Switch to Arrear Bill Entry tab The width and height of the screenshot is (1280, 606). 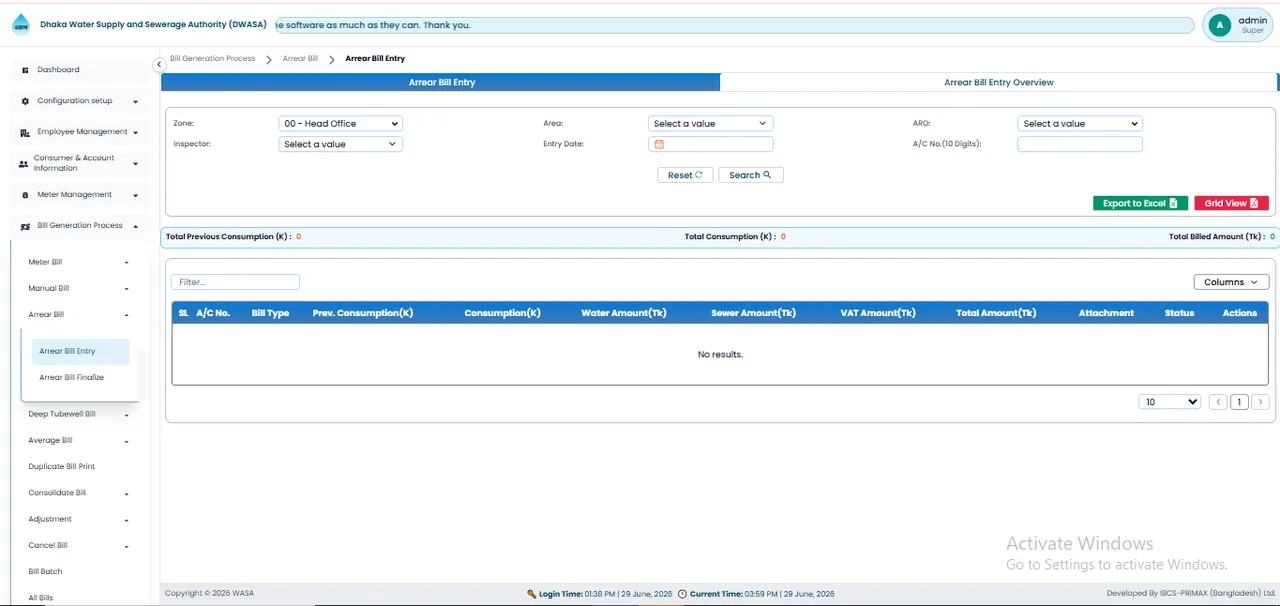441,82
